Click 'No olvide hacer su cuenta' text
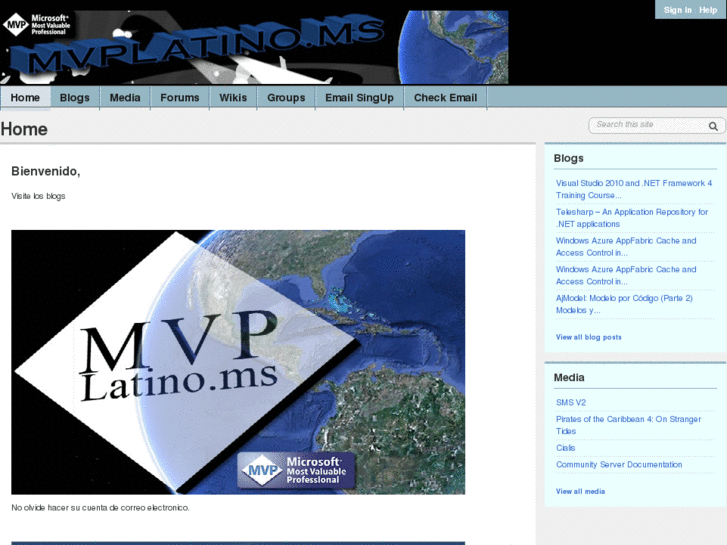This screenshot has width=727, height=545. (x=100, y=508)
